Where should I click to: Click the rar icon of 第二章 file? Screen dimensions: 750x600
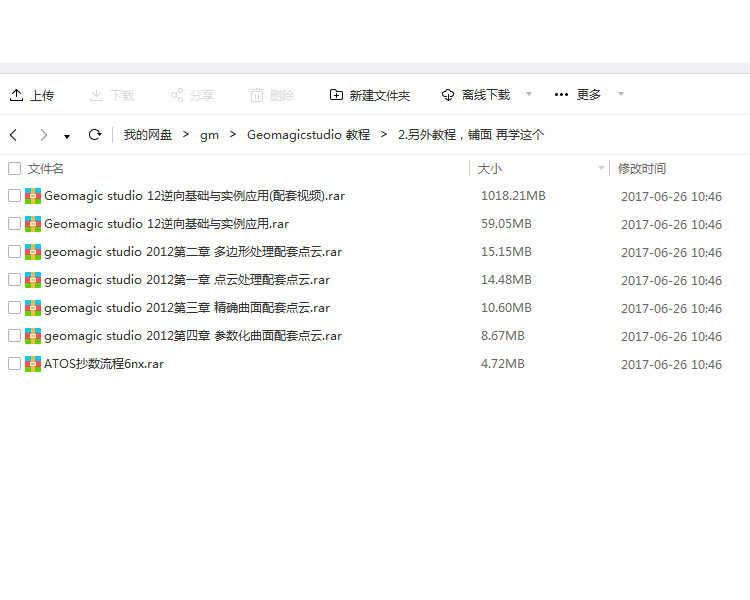point(33,252)
